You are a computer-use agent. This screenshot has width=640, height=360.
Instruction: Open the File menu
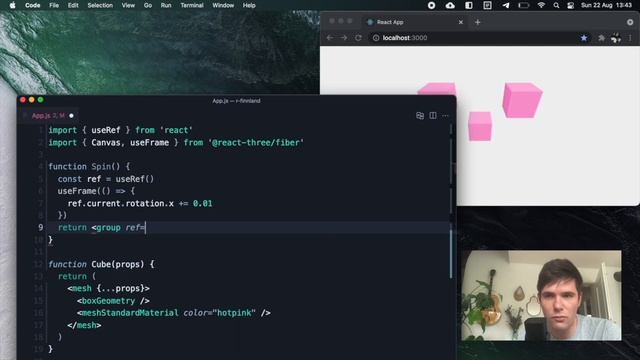pyautogui.click(x=54, y=5)
